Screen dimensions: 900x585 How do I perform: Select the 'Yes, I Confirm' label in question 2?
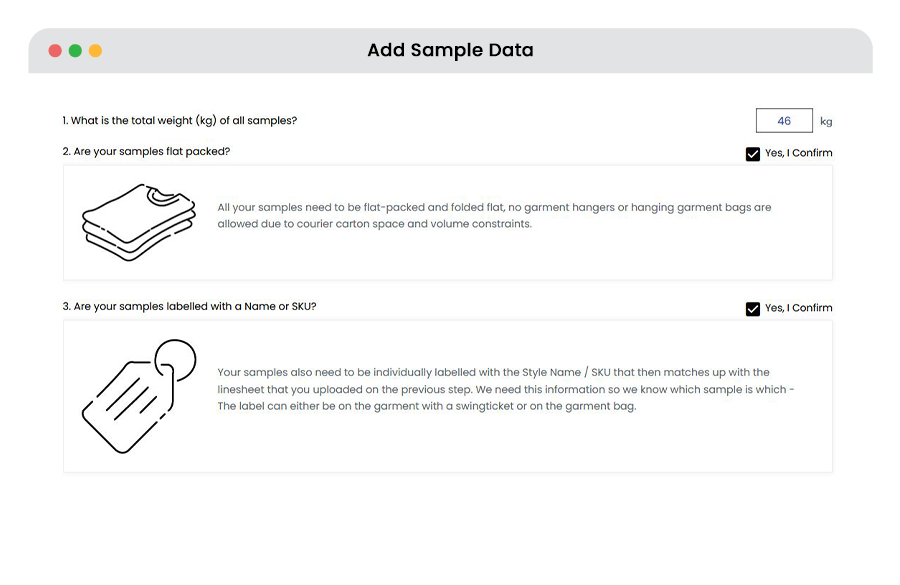point(798,153)
